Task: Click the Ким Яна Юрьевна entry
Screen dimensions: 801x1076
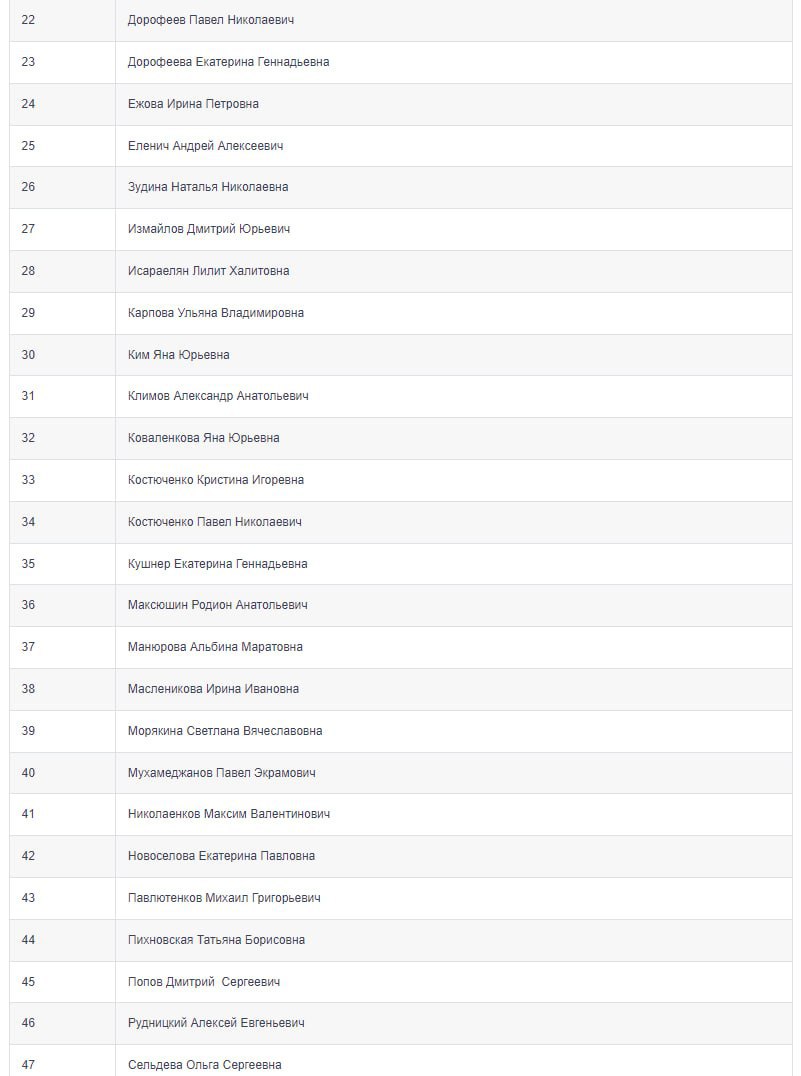Action: 179,355
